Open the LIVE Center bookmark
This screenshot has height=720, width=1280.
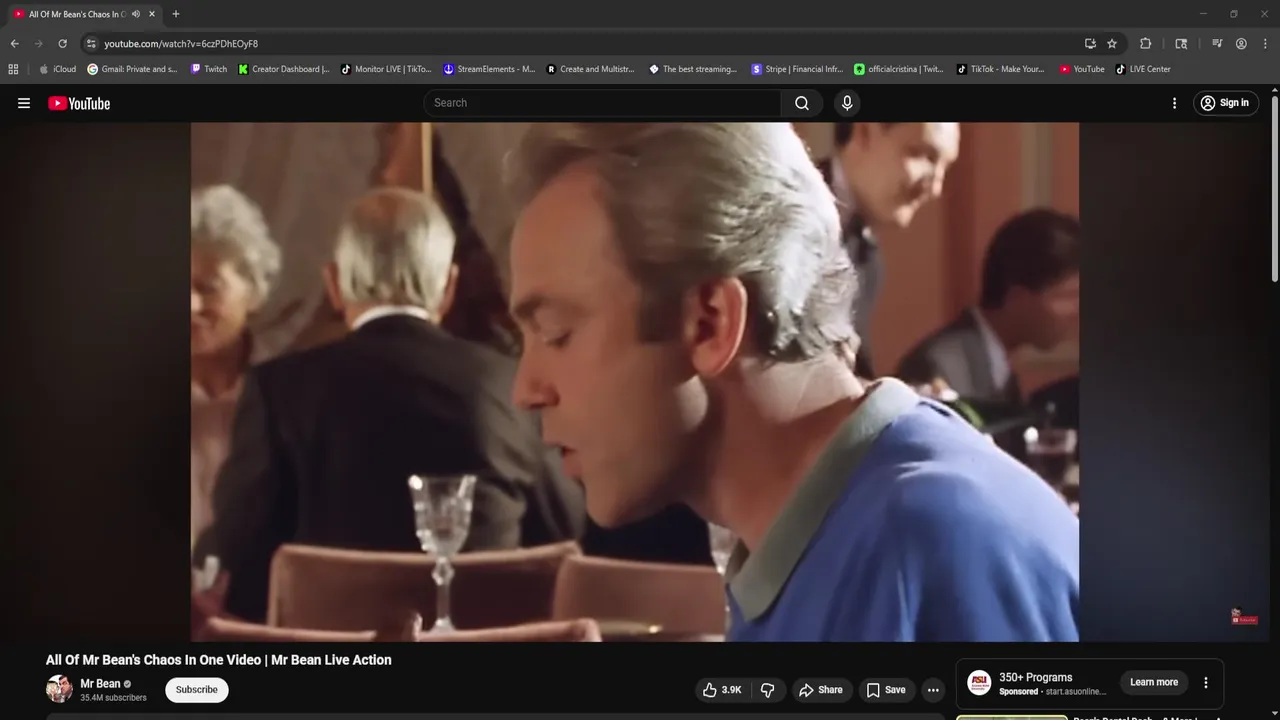pyautogui.click(x=1143, y=69)
